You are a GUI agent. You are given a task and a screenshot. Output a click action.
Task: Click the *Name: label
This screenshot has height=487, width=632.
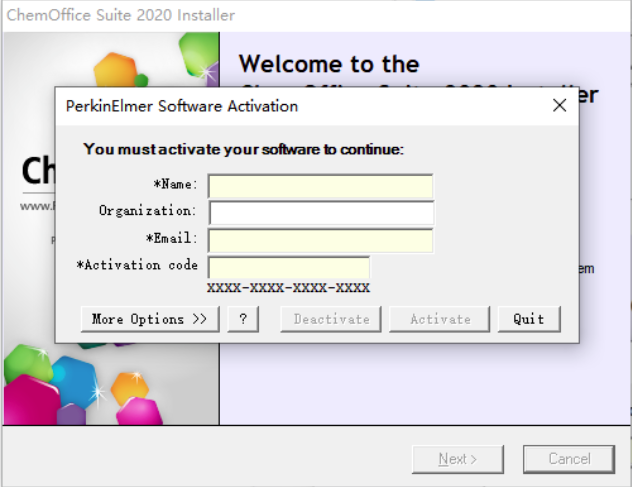point(175,185)
